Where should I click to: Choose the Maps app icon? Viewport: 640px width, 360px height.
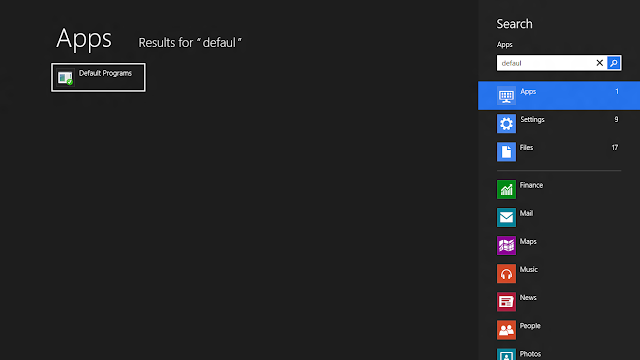506,246
